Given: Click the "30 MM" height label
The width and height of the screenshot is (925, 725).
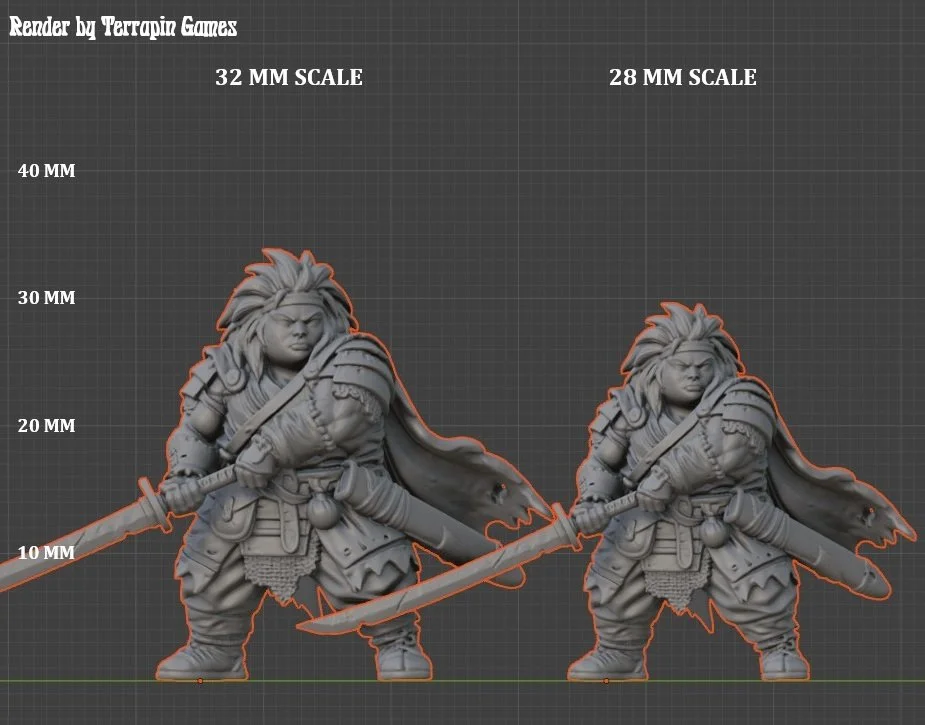Looking at the screenshot, I should [x=47, y=297].
